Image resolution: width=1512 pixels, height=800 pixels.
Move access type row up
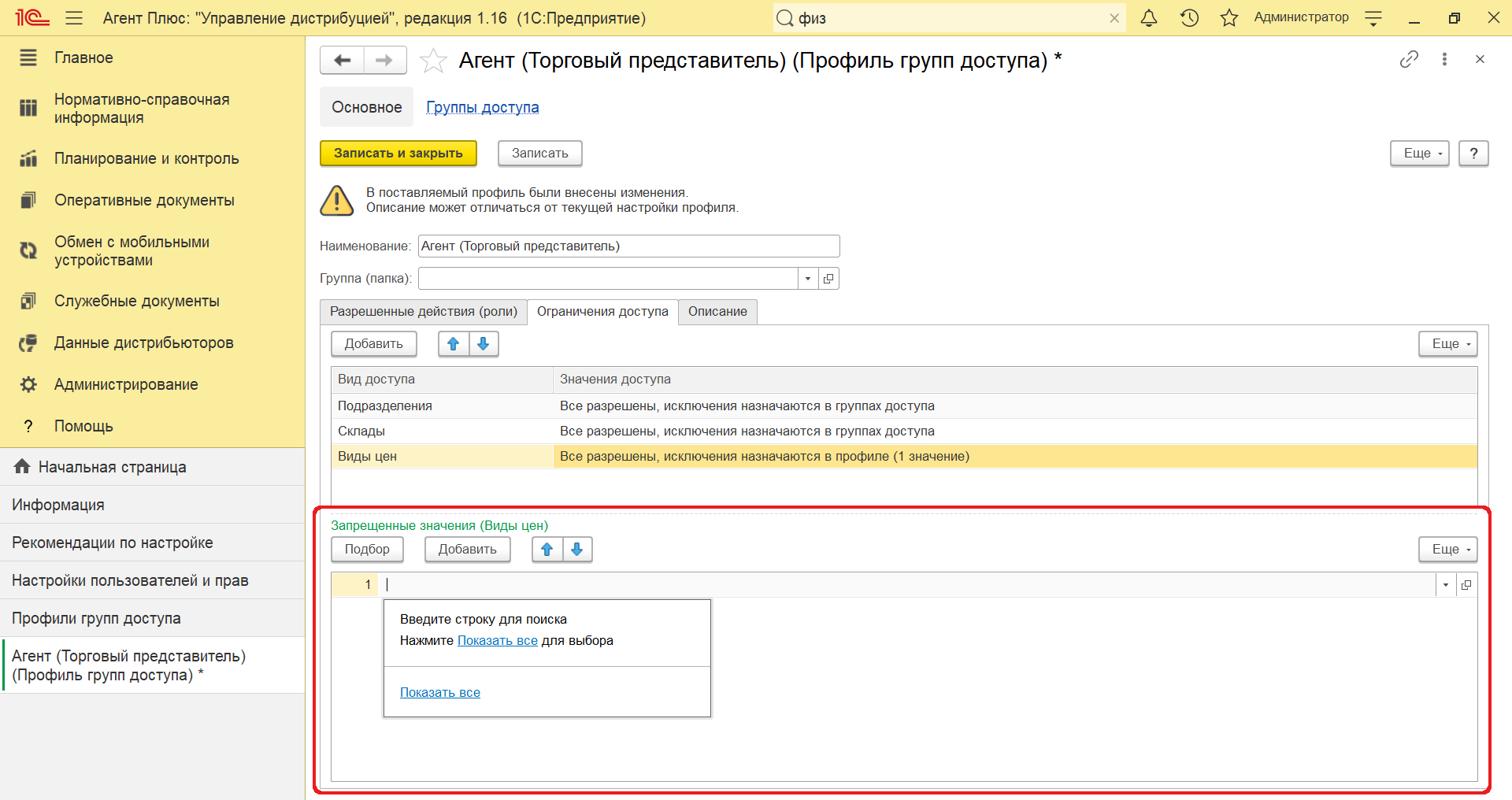[454, 343]
